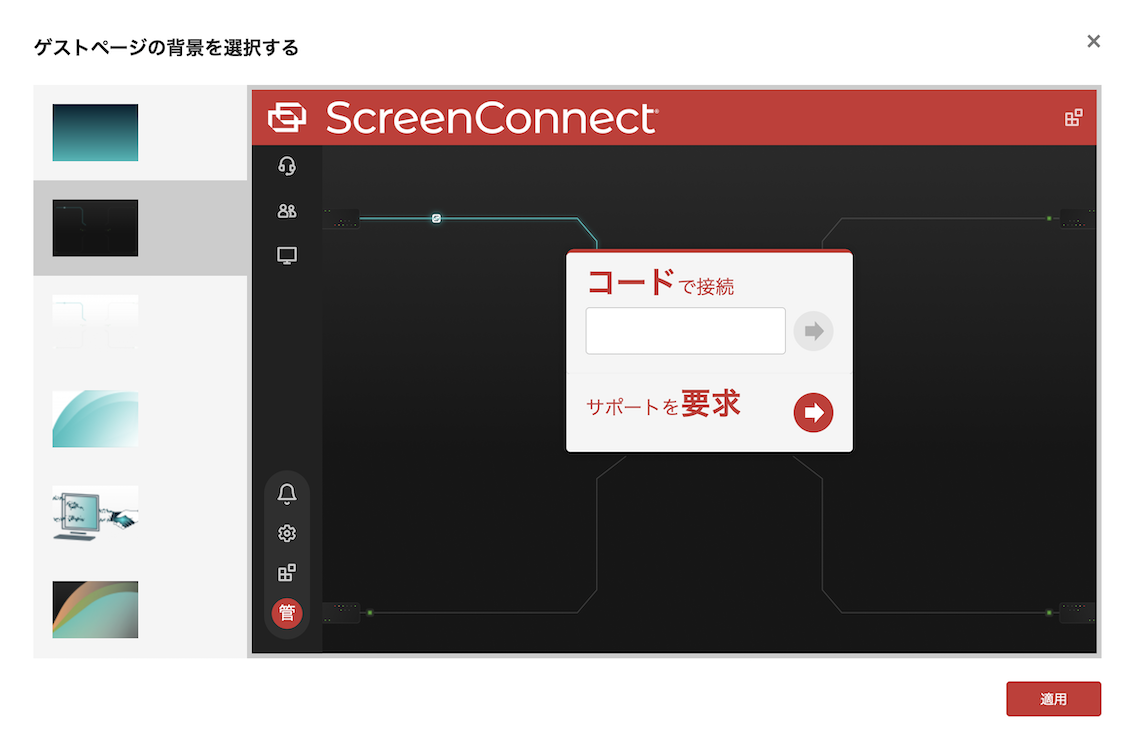Click the サポートを要求 text
This screenshot has height=749, width=1134.
[x=663, y=404]
